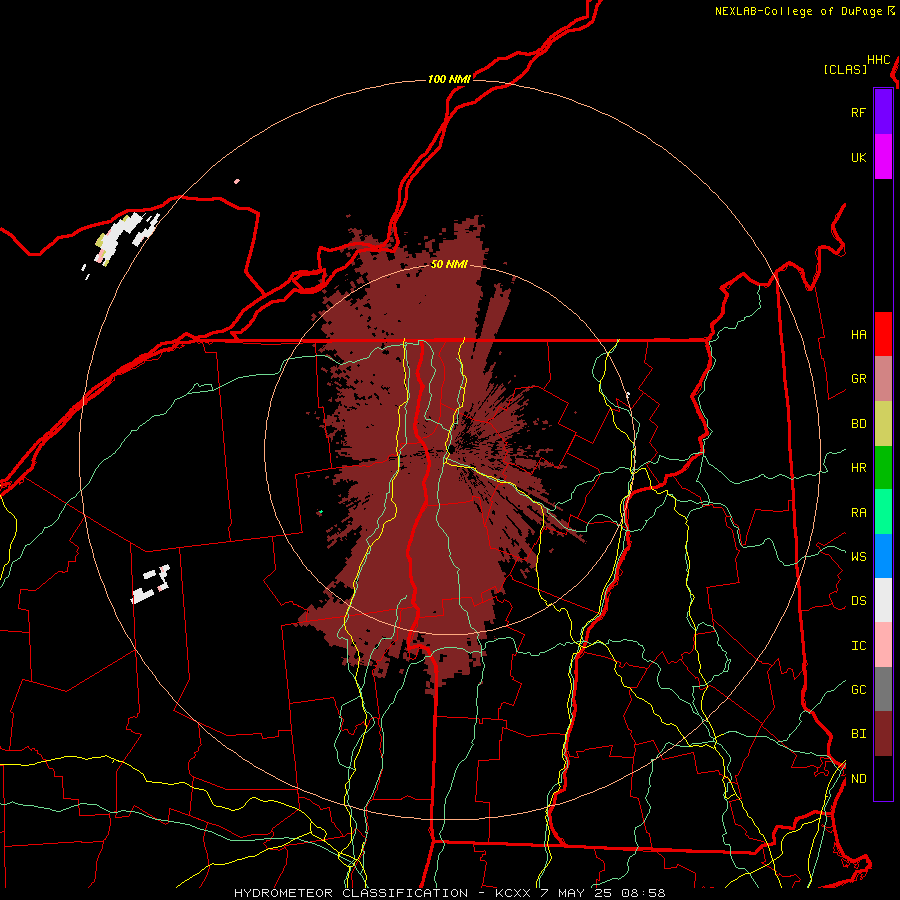Image resolution: width=900 pixels, height=900 pixels.
Task: Click the GR legend color swatch
Action: 883,378
